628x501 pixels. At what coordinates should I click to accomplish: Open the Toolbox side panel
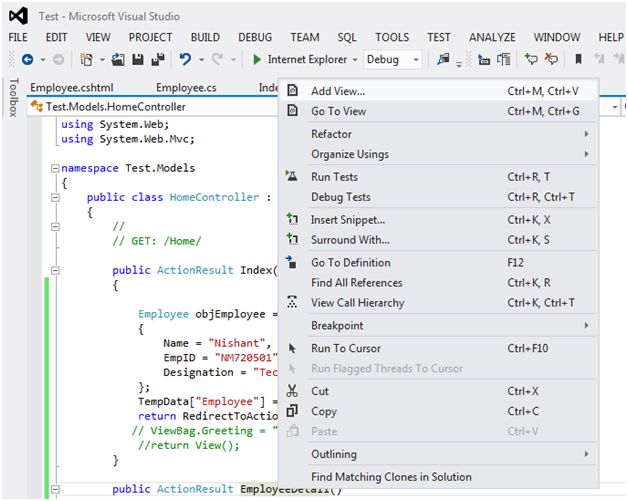[x=13, y=98]
